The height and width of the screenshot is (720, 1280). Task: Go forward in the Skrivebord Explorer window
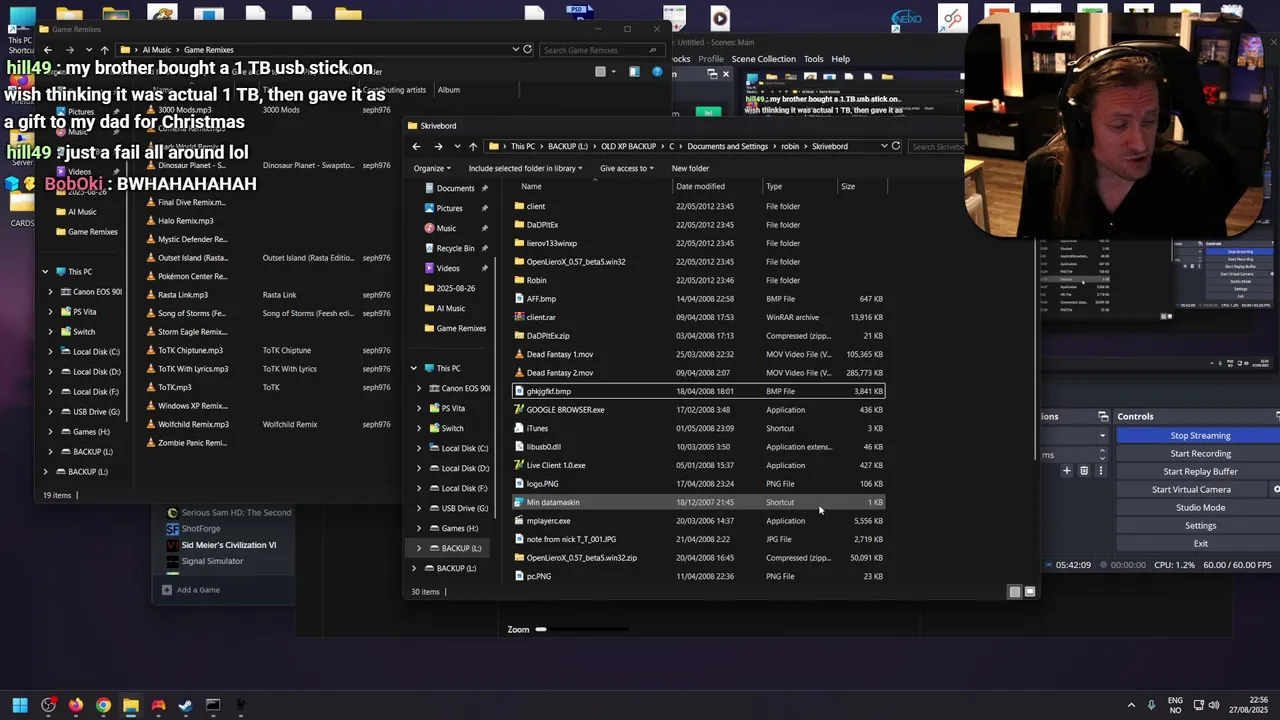tap(438, 146)
